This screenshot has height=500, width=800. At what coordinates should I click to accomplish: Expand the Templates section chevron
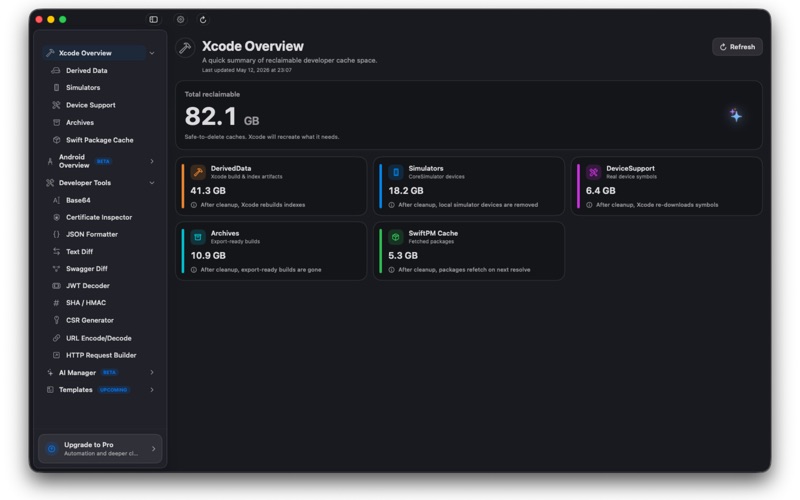[152, 390]
